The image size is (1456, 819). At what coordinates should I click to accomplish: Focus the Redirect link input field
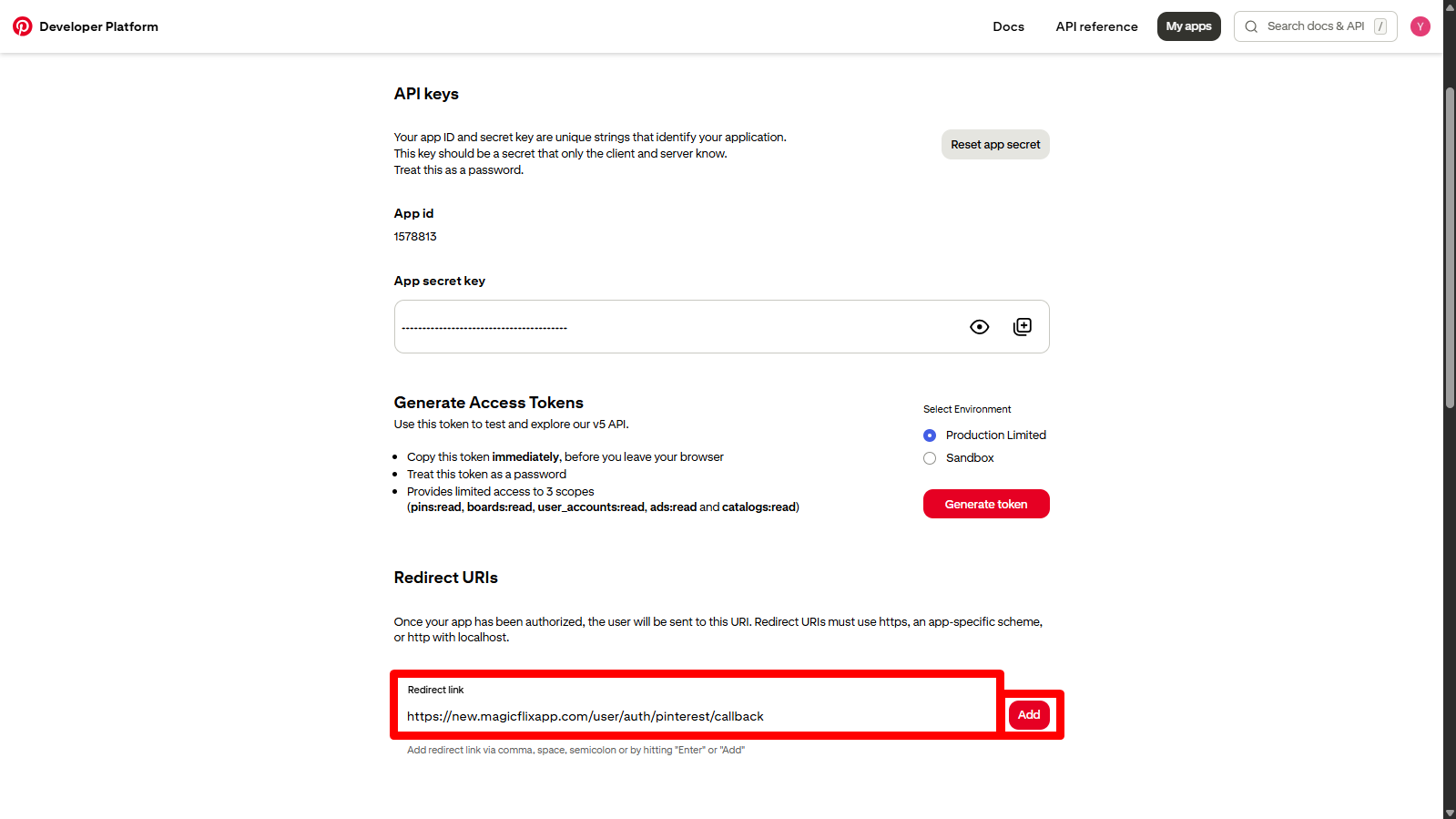697,704
